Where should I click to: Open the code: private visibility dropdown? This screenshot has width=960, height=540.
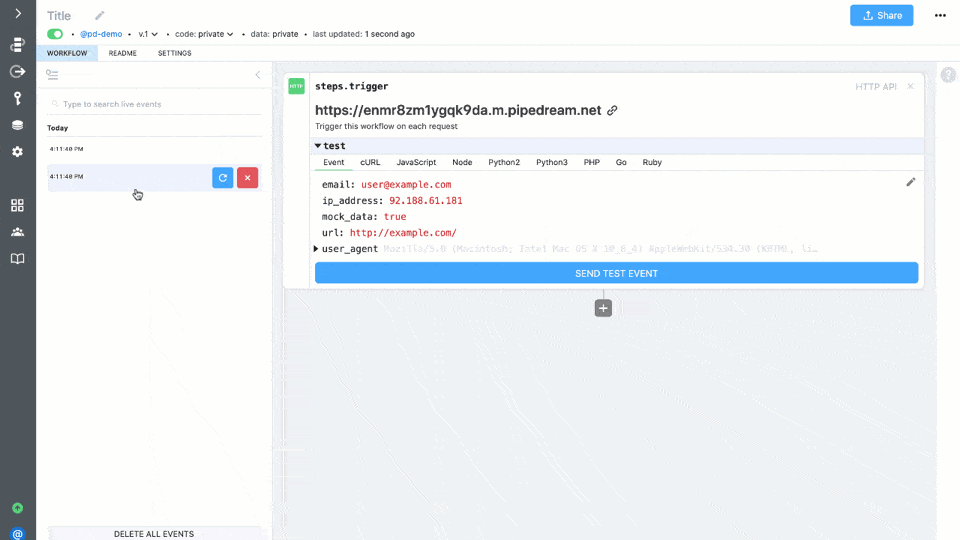coord(204,34)
